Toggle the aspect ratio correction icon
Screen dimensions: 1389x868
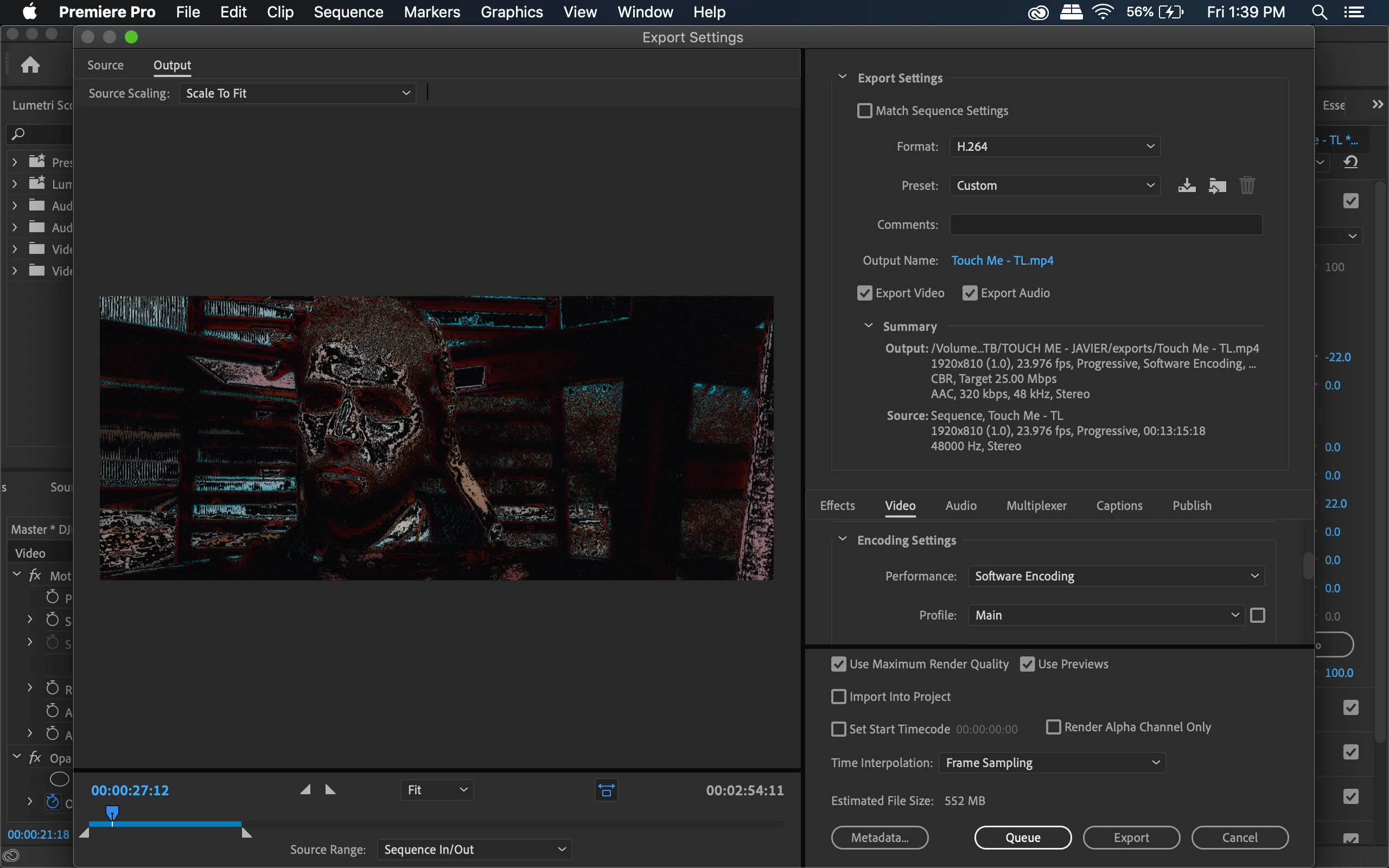(x=606, y=790)
